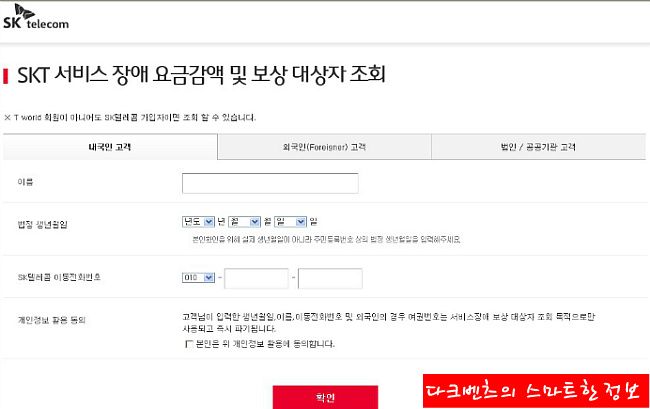This screenshot has height=409, width=650.
Task: Open the 월 birth month dropdown
Action: click(x=244, y=222)
